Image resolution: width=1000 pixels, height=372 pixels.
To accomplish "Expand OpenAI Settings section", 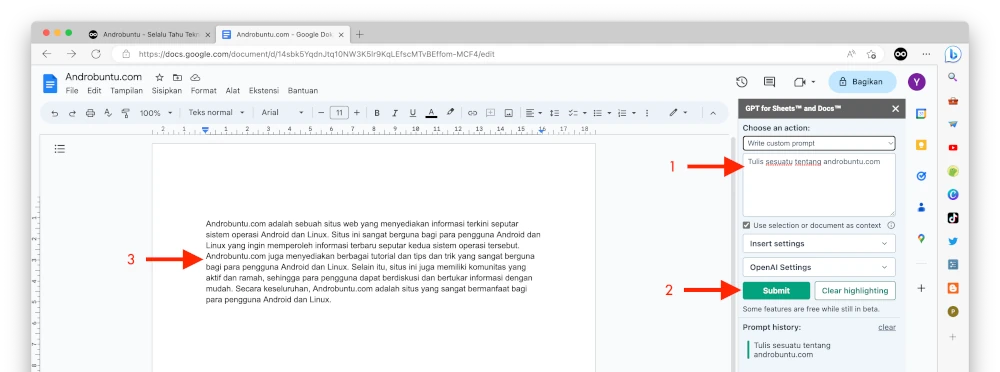I will [819, 267].
